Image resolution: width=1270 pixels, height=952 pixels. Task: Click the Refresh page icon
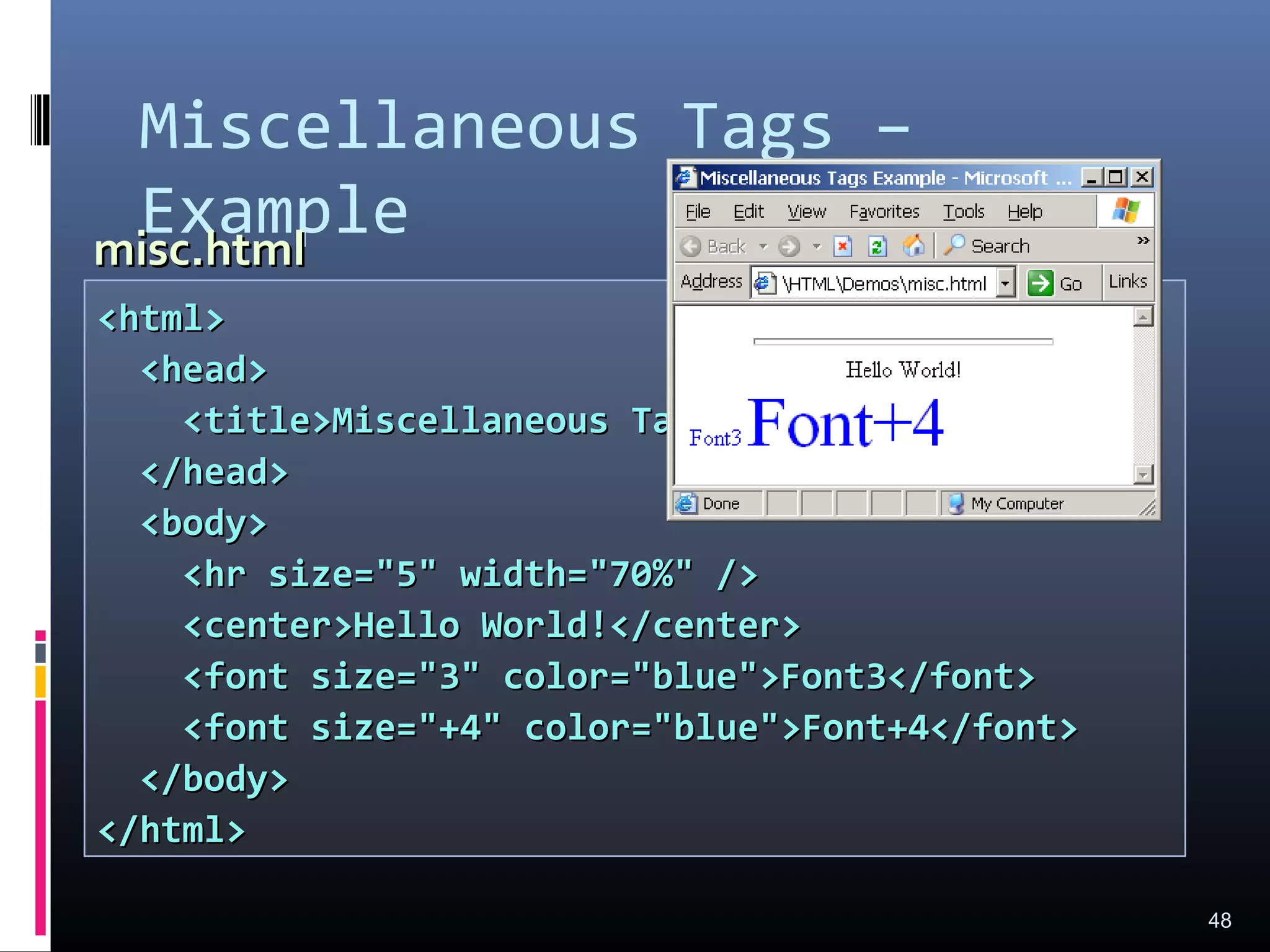877,246
